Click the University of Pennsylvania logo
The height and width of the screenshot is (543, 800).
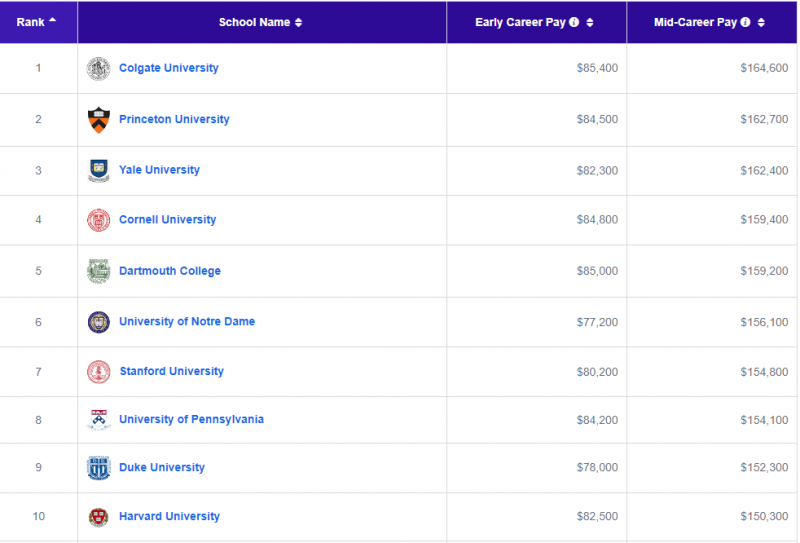(98, 419)
